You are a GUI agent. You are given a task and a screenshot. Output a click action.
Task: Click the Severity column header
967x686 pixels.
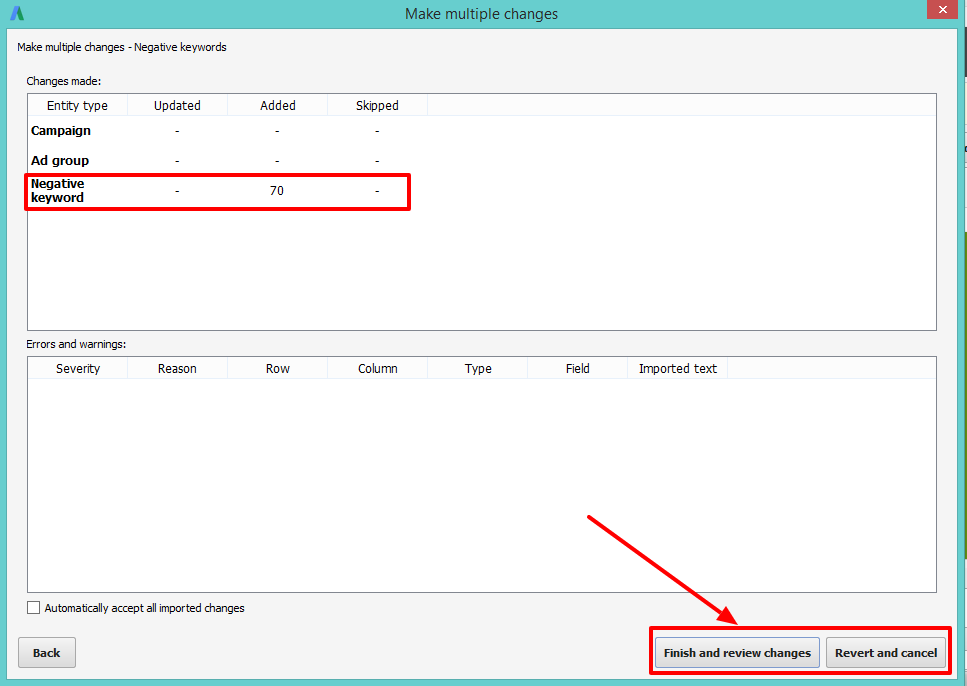78,368
